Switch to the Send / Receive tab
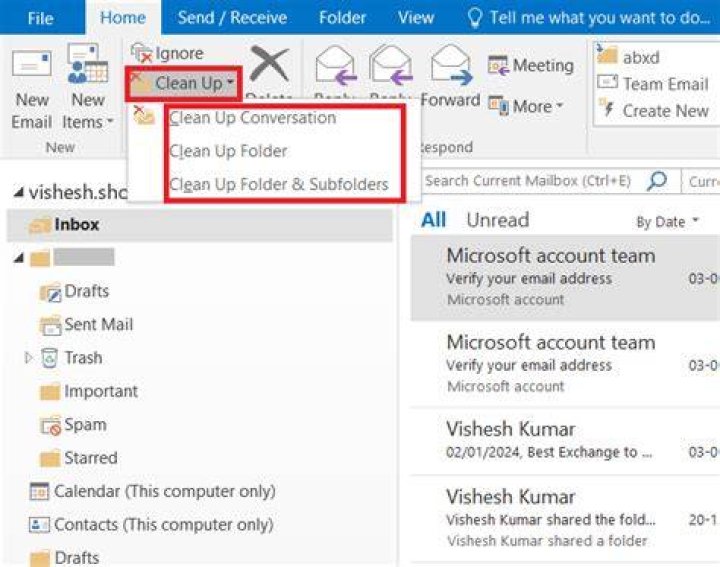 232,17
